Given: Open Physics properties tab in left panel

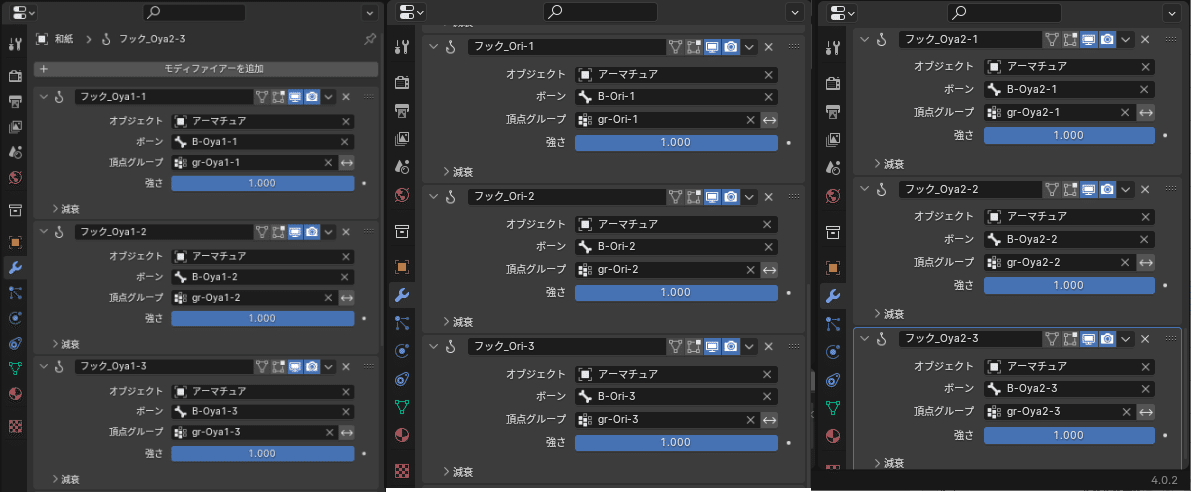Looking at the screenshot, I should (x=15, y=318).
